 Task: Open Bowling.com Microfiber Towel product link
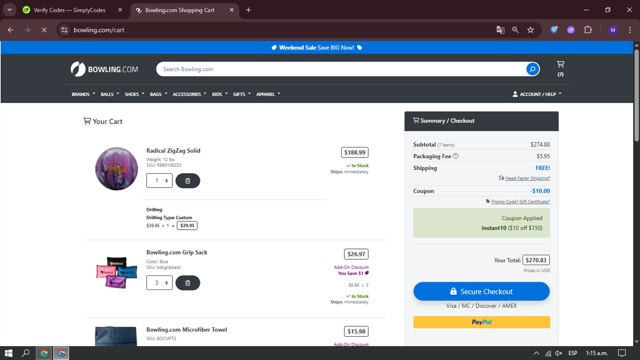(x=187, y=329)
